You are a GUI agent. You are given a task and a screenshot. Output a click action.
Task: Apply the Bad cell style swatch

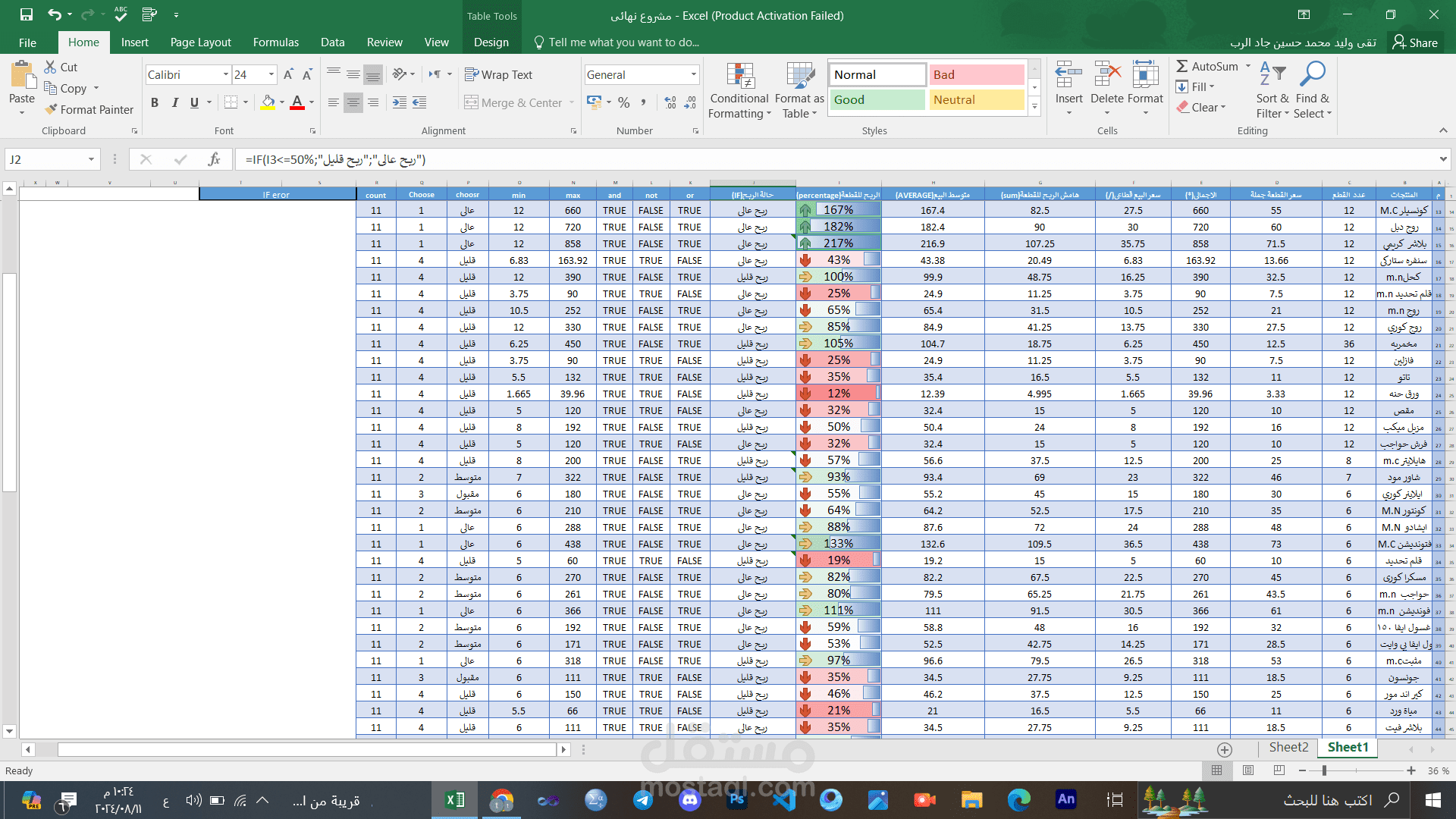point(977,74)
